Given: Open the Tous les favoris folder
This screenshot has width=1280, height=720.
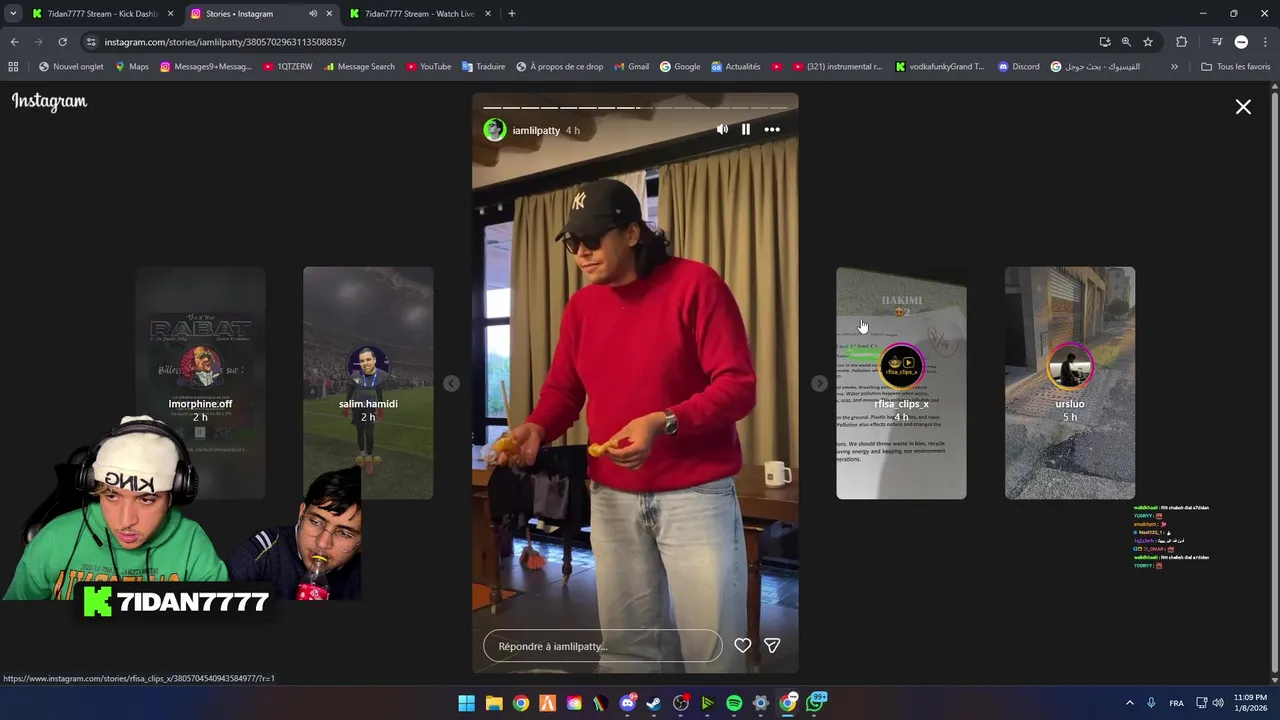Looking at the screenshot, I should point(1235,67).
